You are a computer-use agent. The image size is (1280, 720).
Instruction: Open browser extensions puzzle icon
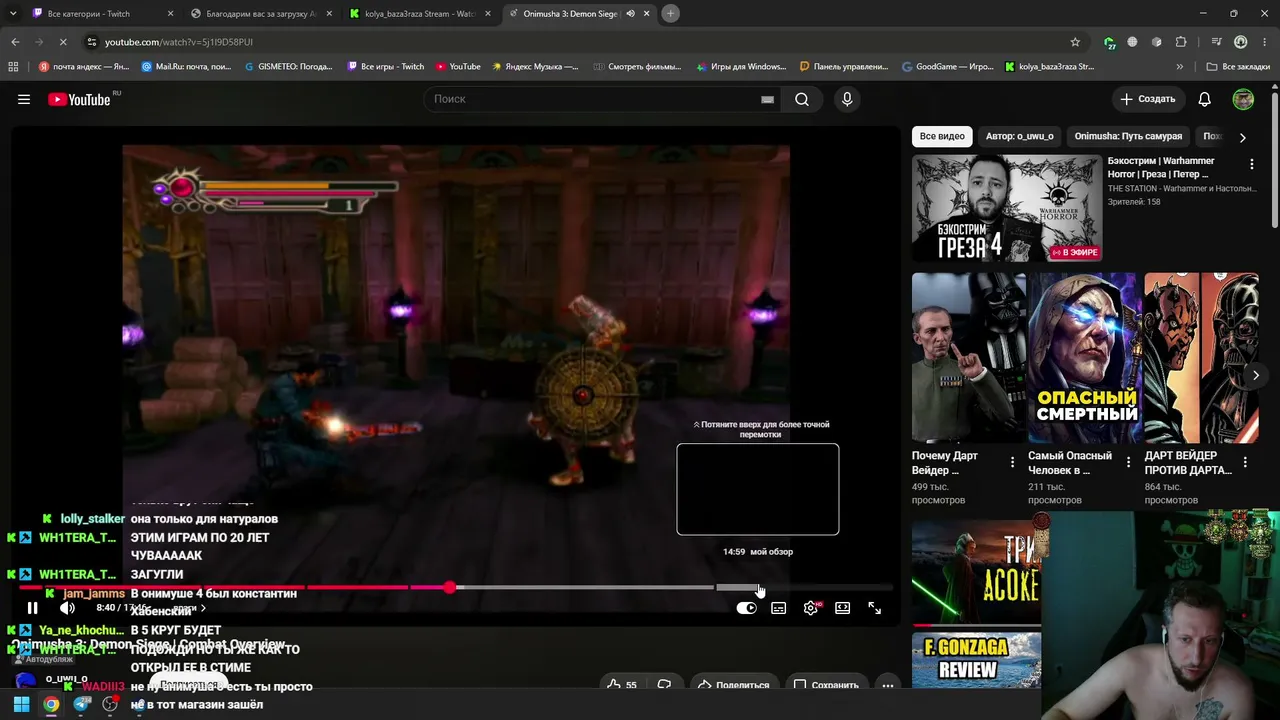(1181, 42)
